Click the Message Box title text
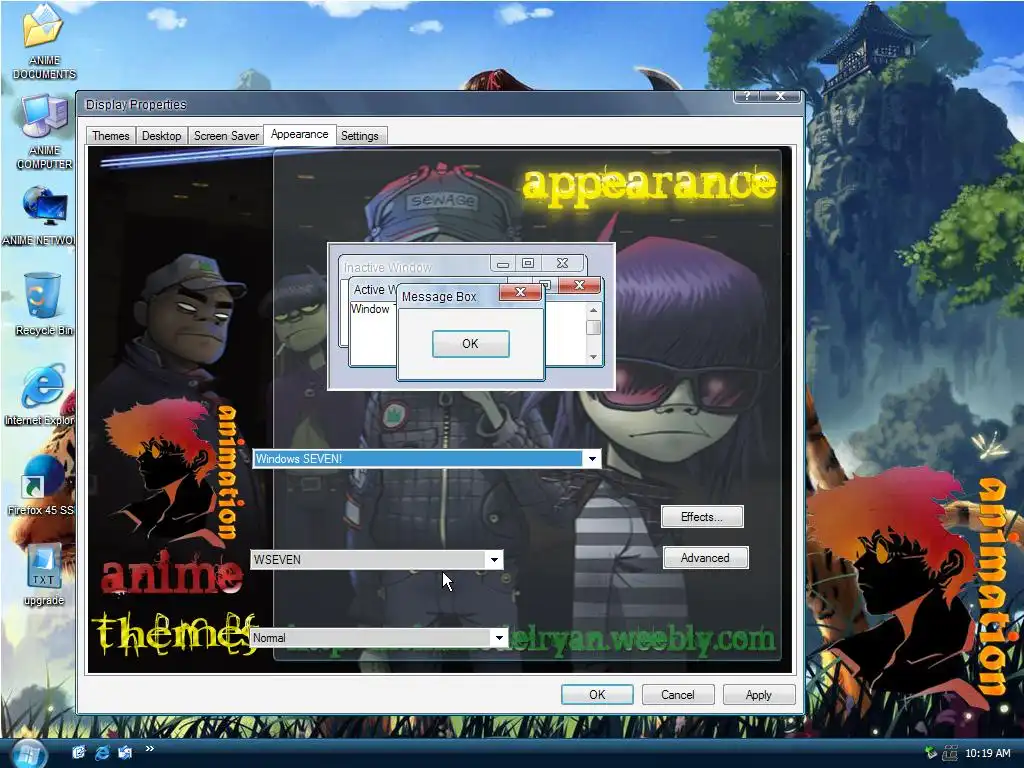This screenshot has height=768, width=1024. click(439, 296)
